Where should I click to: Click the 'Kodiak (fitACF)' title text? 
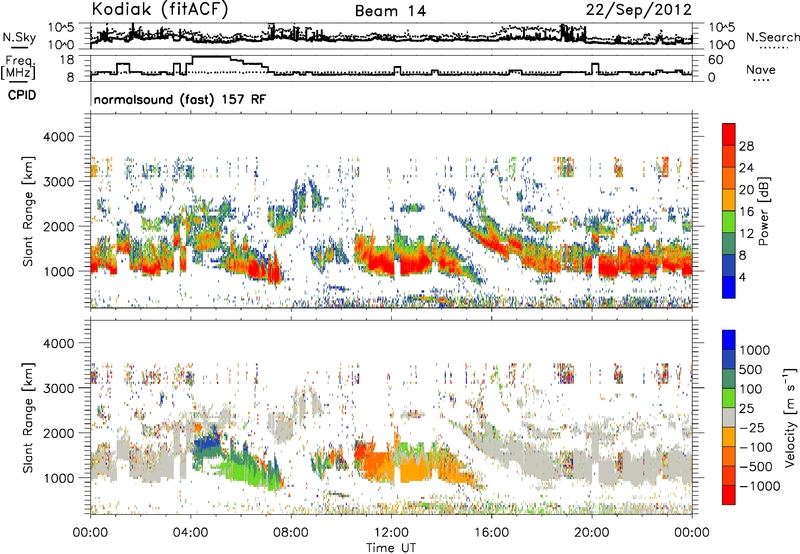tap(160, 10)
